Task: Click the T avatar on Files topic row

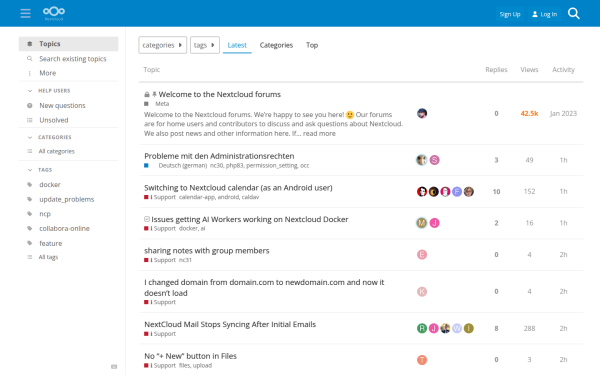Action: click(422, 360)
